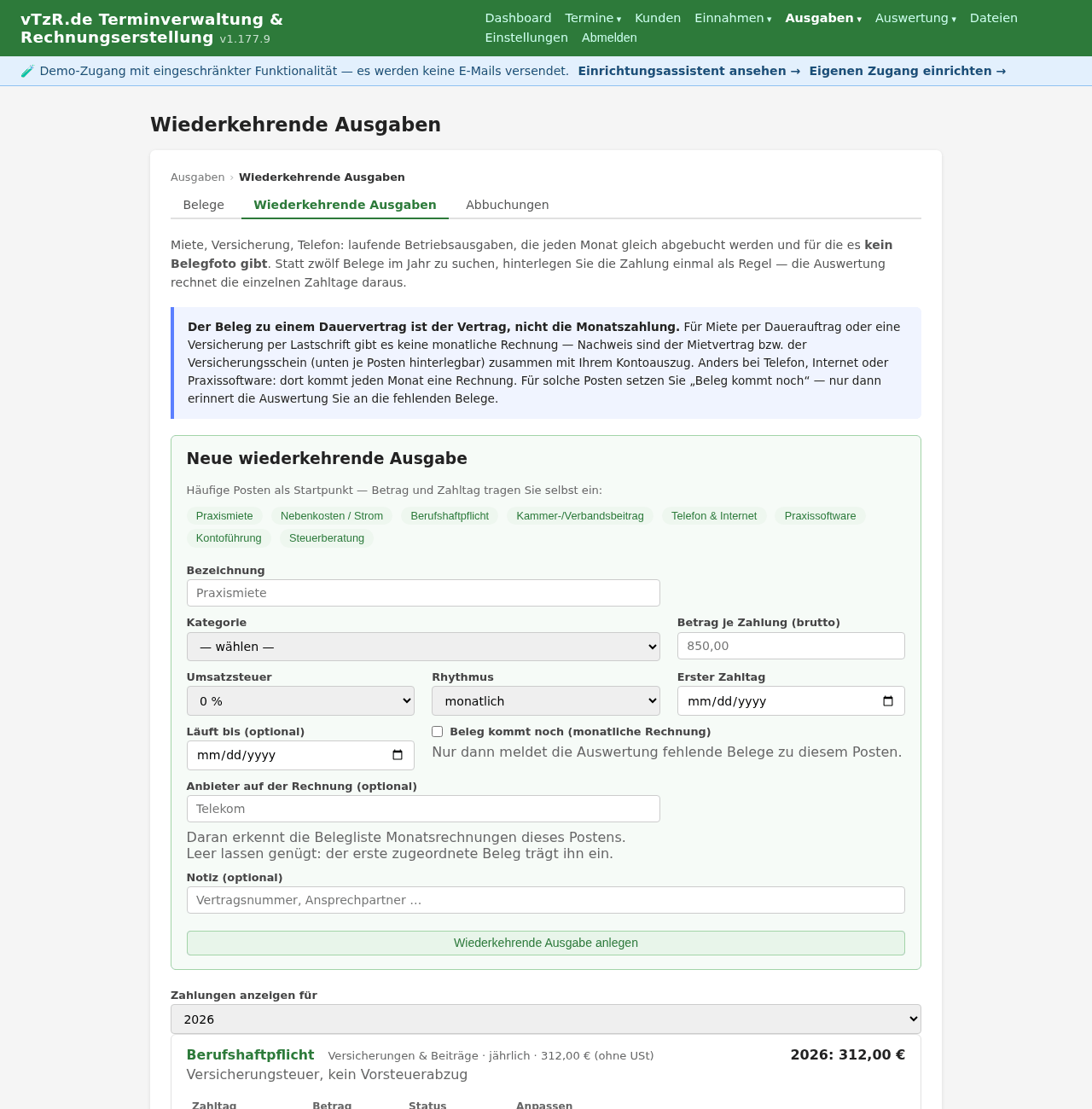1092x1109 pixels.
Task: Choose the Praxismiete preset chip
Action: [224, 516]
